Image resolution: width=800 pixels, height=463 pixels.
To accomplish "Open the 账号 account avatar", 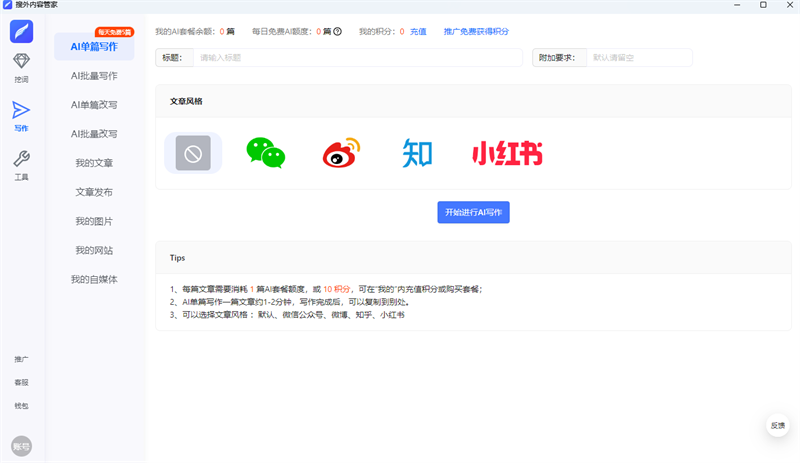I will [x=21, y=446].
